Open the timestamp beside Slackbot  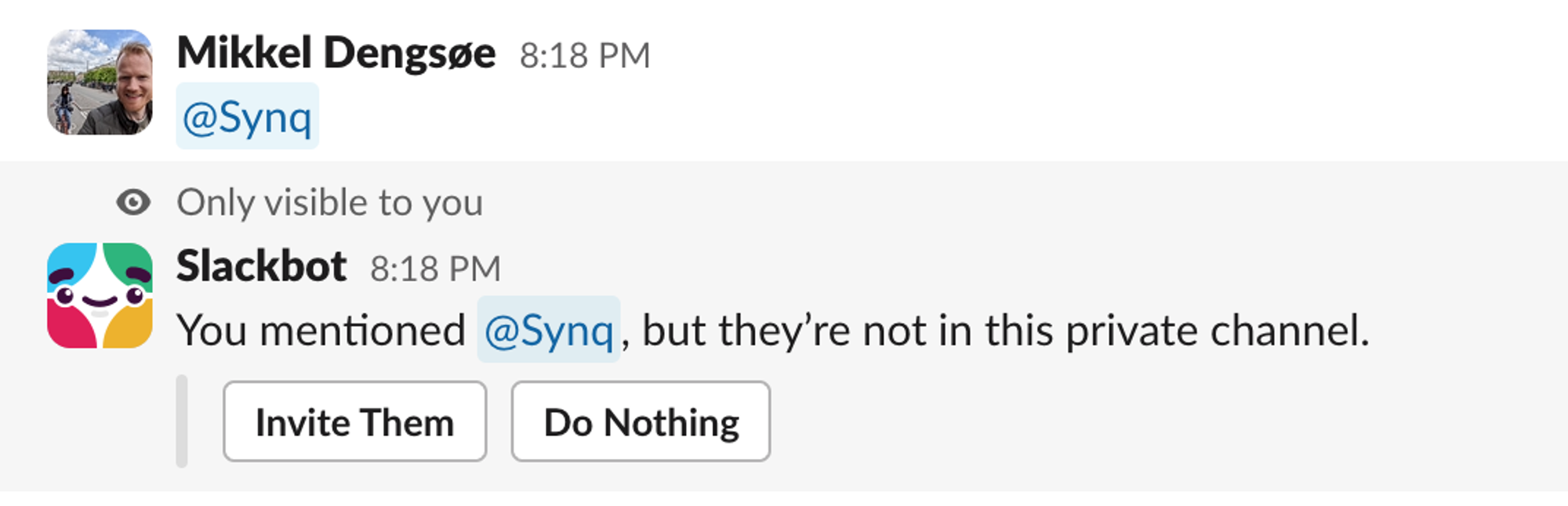[435, 269]
